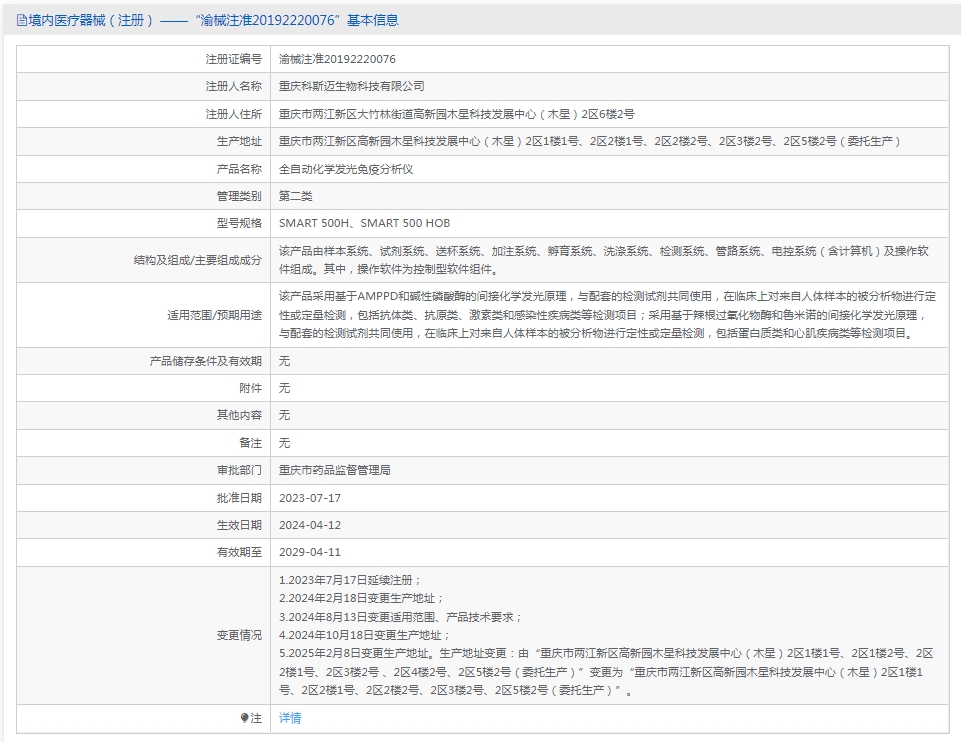This screenshot has width=961, height=742.
Task: Click the registration number 渝械注准20192220076 value
Action: coord(337,60)
